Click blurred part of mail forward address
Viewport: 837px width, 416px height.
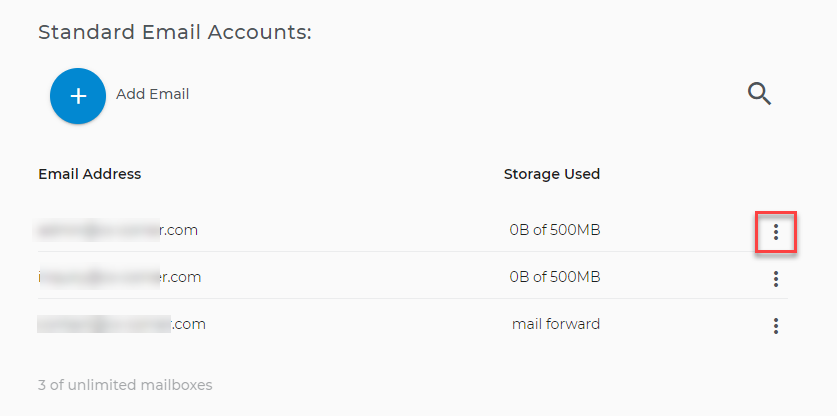pos(104,324)
